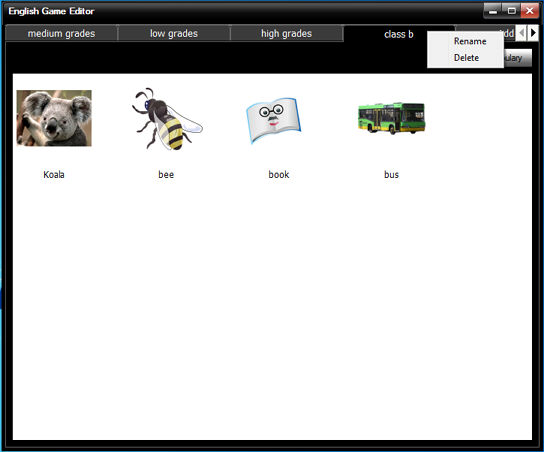Click the bee word label

click(166, 174)
